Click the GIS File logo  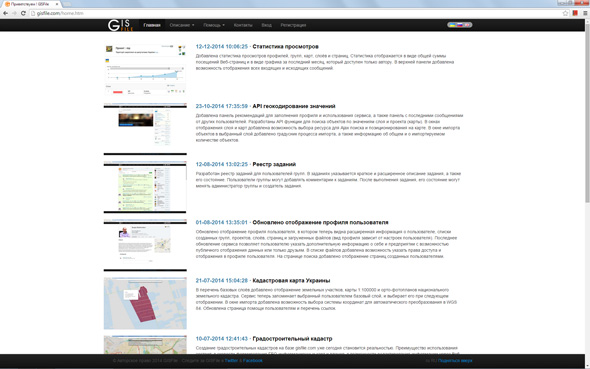(x=120, y=25)
